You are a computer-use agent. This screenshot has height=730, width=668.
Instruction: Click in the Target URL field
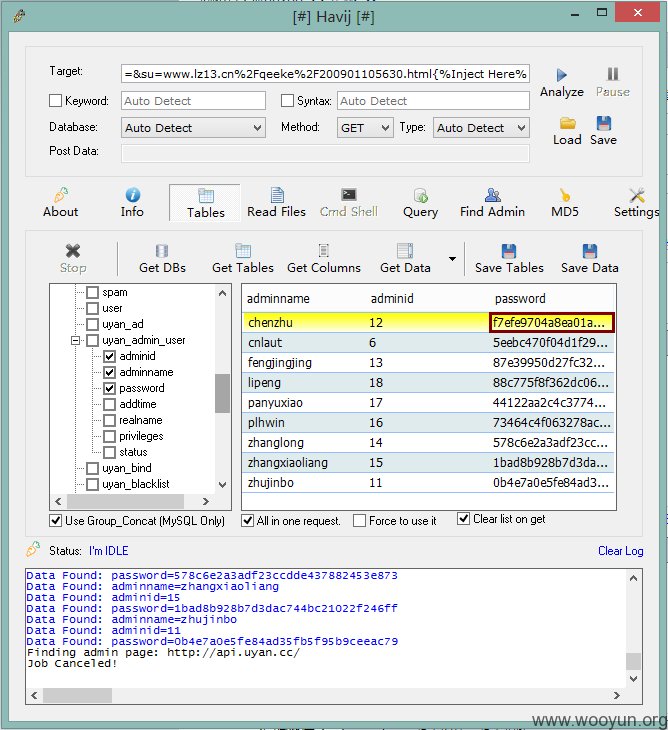tap(325, 74)
